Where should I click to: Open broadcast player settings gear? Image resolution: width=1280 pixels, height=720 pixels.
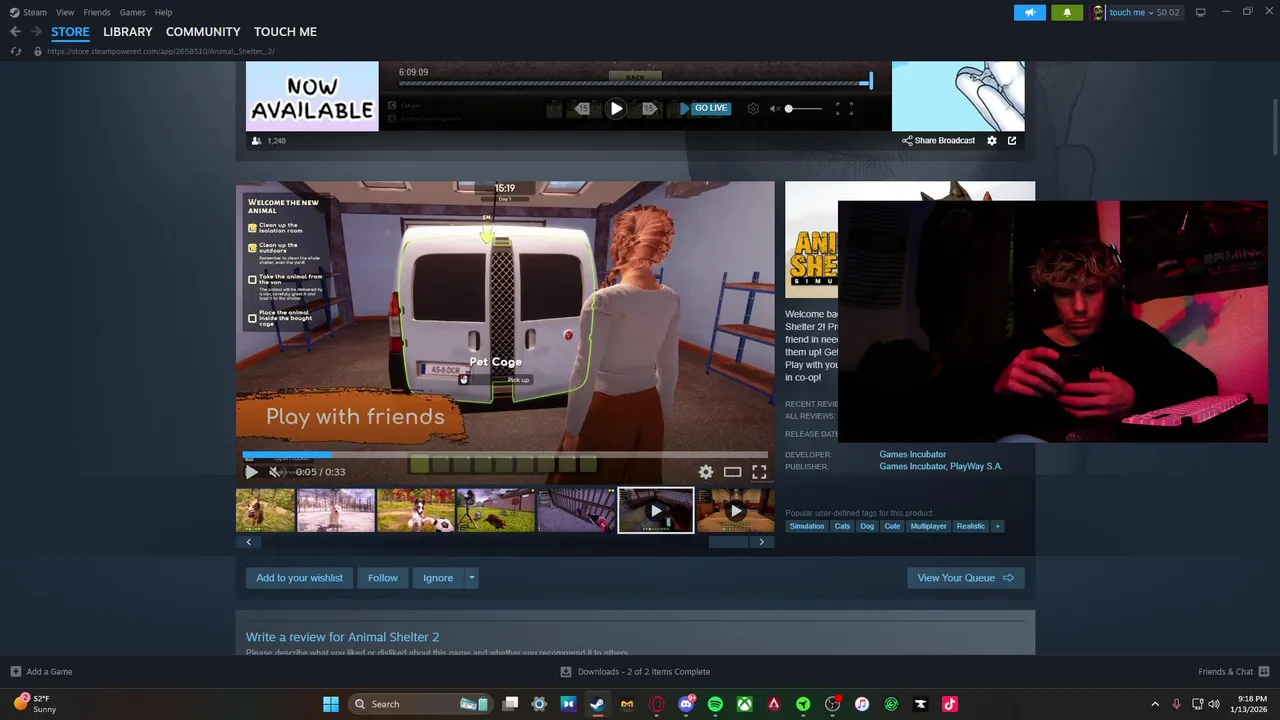(753, 108)
